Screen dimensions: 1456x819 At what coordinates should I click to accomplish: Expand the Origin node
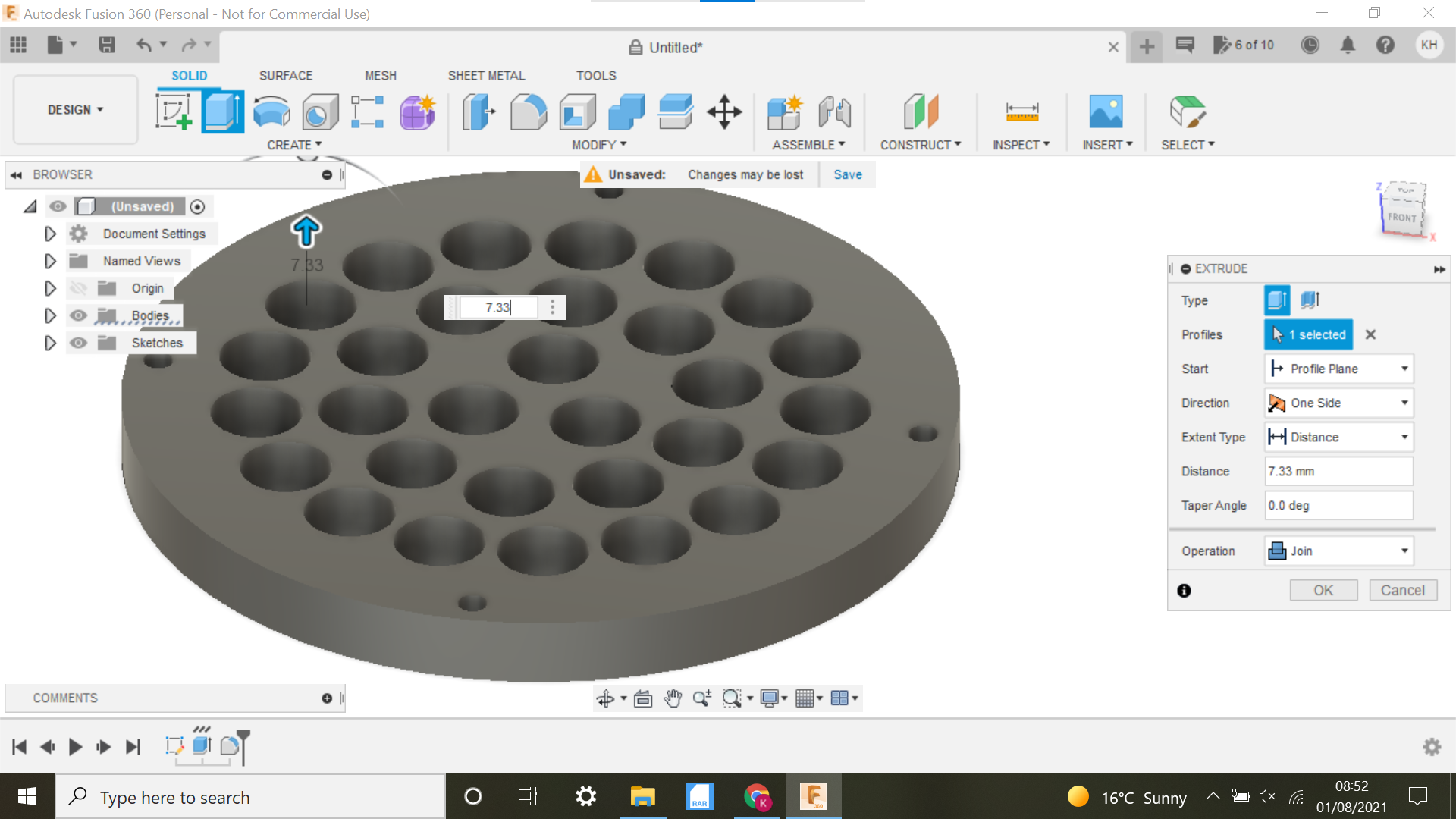[x=50, y=288]
